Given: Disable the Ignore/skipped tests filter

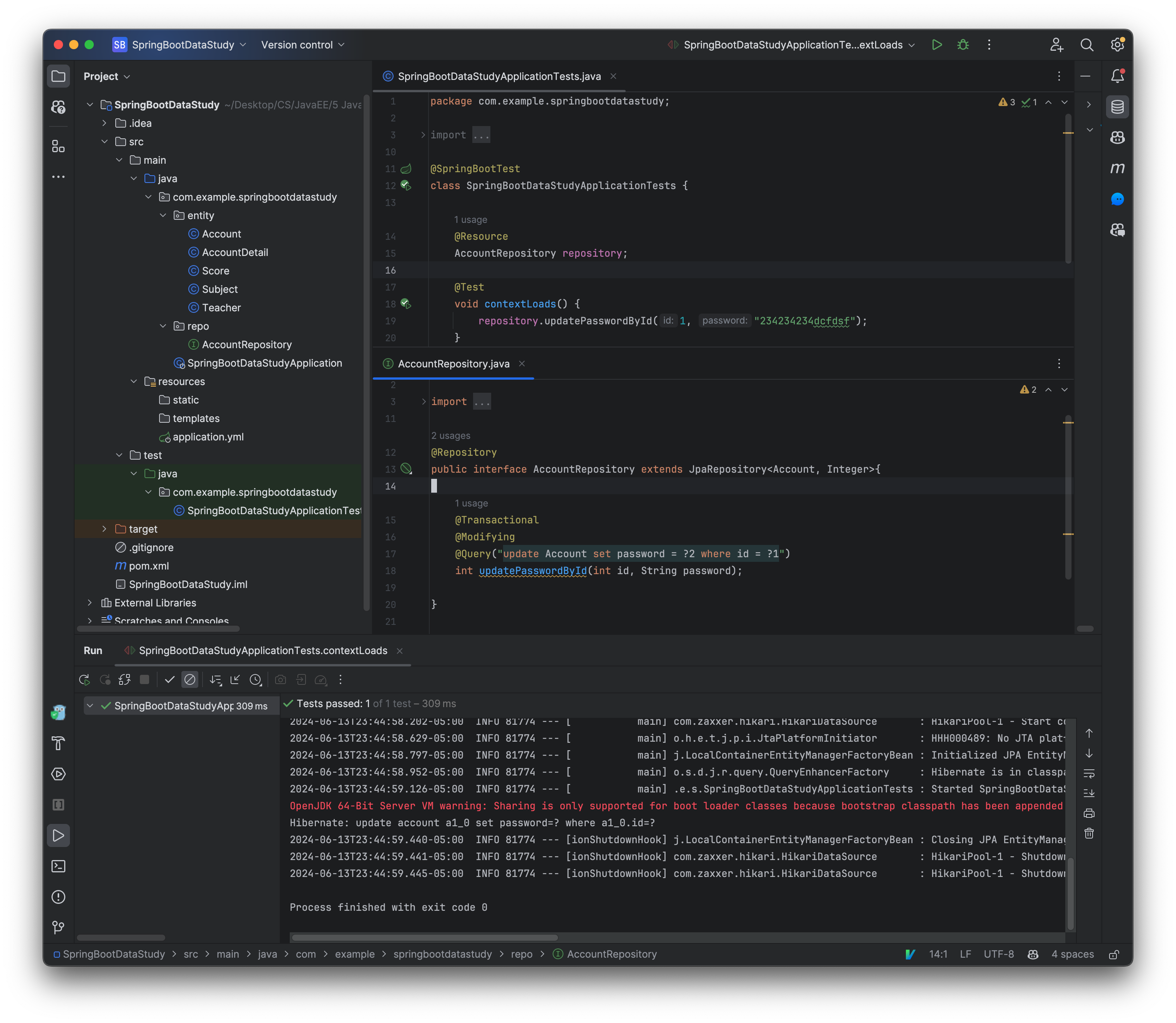Looking at the screenshot, I should click(189, 680).
